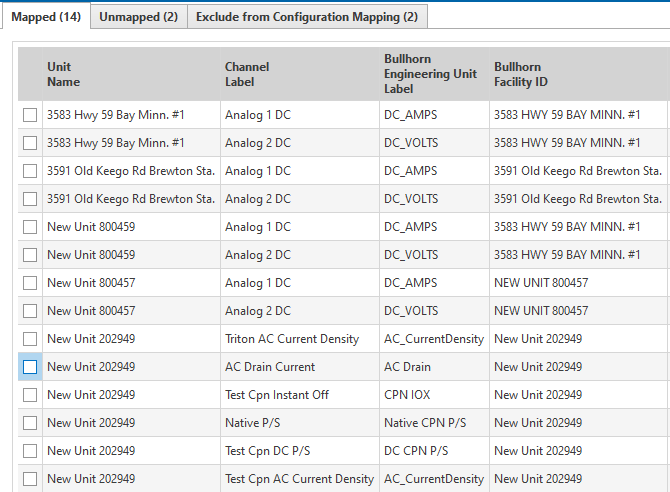Tick checkbox for 3591 Old Keego Rd Analog 1 DC
Viewport: 670px width, 492px height.
(30, 171)
